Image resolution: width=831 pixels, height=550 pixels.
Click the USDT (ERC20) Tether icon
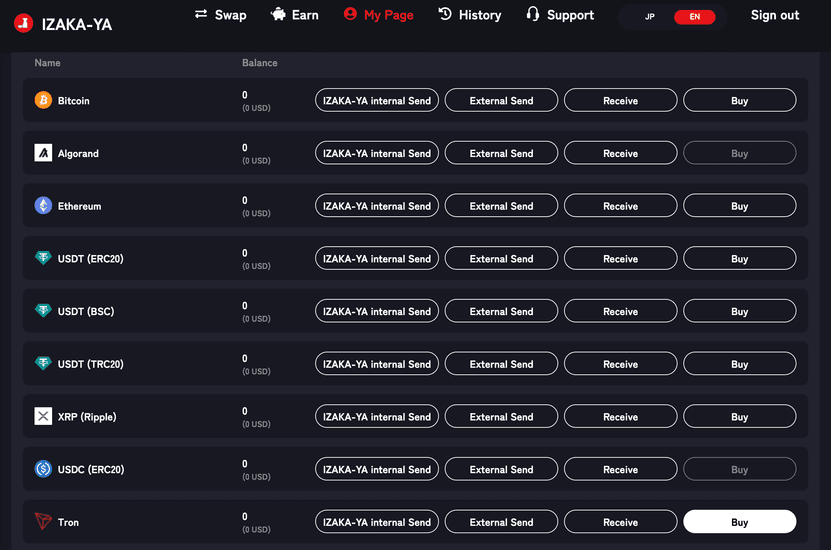[x=43, y=258]
